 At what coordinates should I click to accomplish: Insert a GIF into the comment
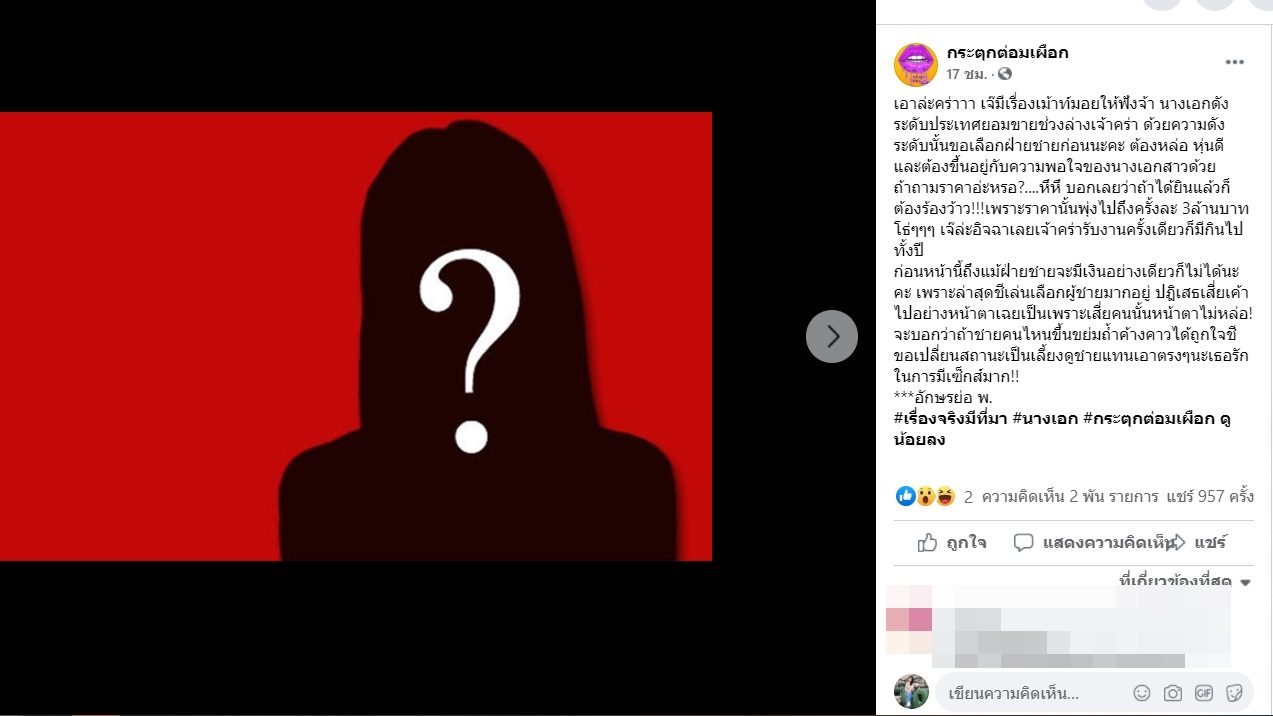[1203, 693]
